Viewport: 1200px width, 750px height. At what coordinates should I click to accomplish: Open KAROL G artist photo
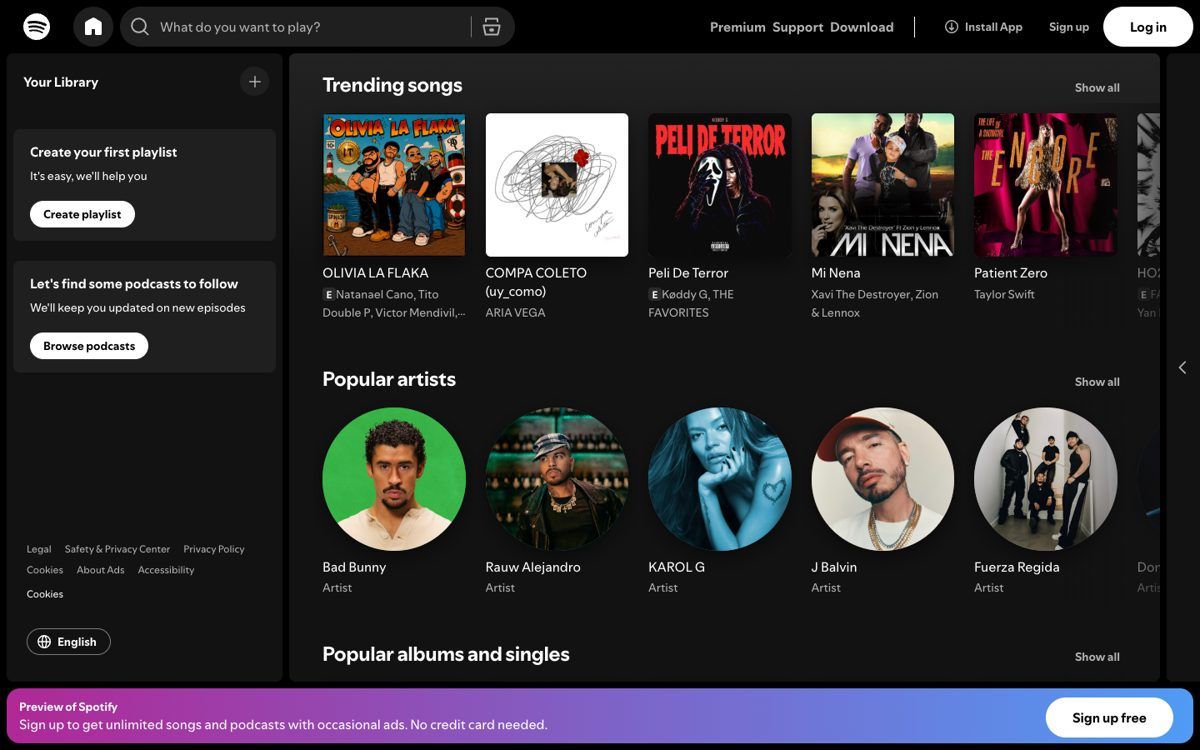720,479
